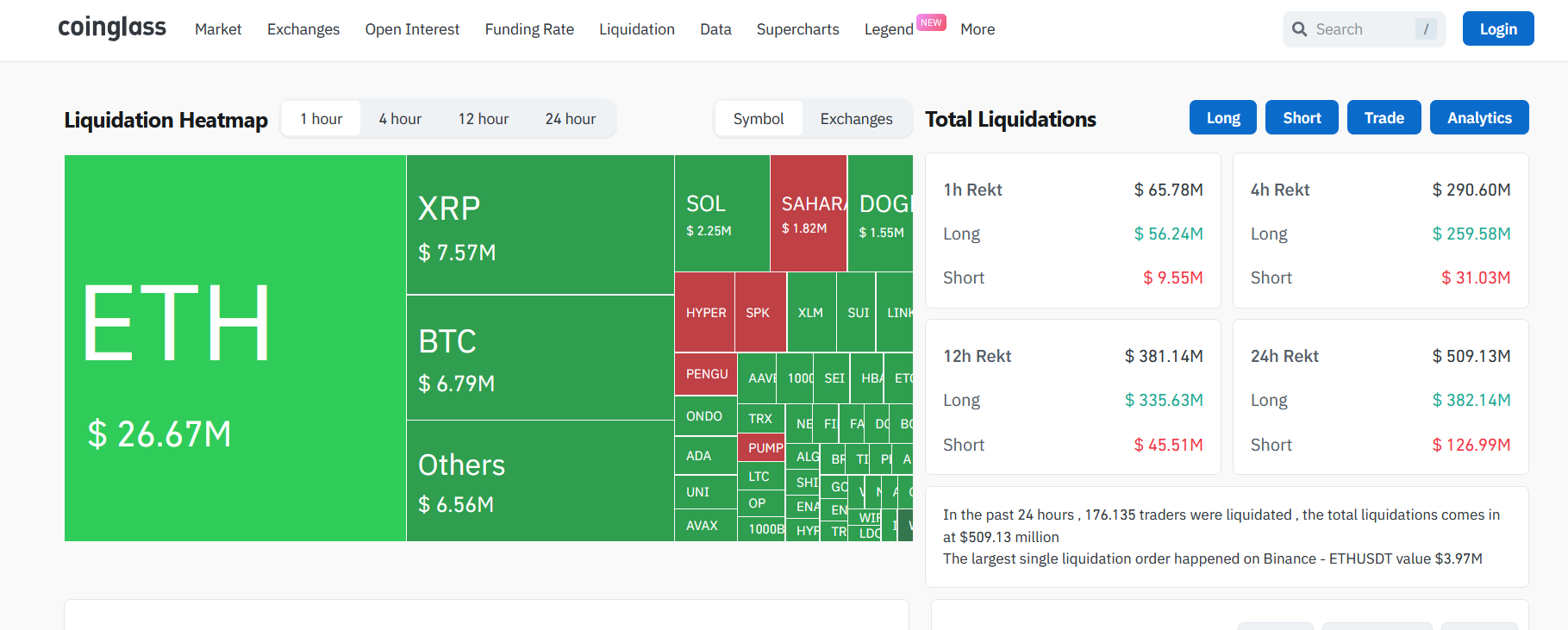The height and width of the screenshot is (630, 1568).
Task: Click the Long button
Action: [x=1223, y=117]
